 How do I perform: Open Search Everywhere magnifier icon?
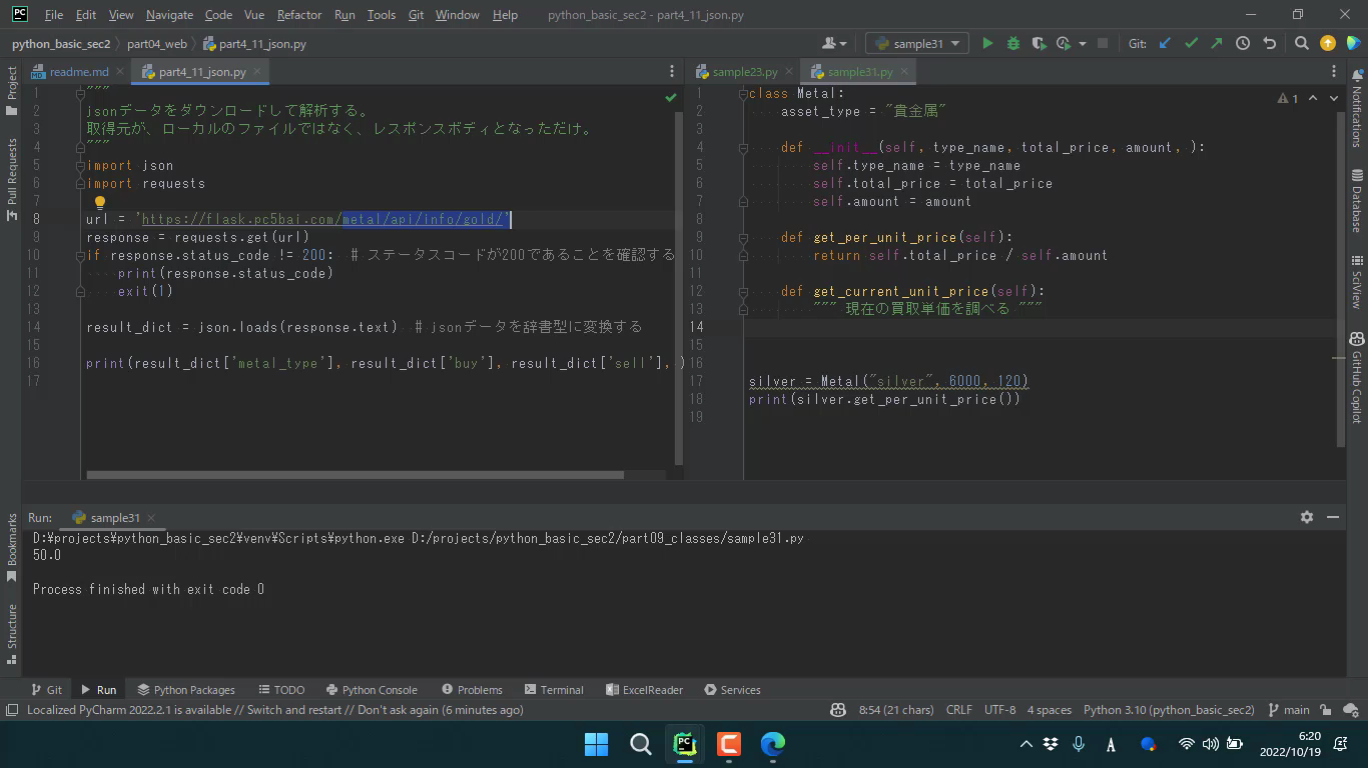coord(1301,43)
